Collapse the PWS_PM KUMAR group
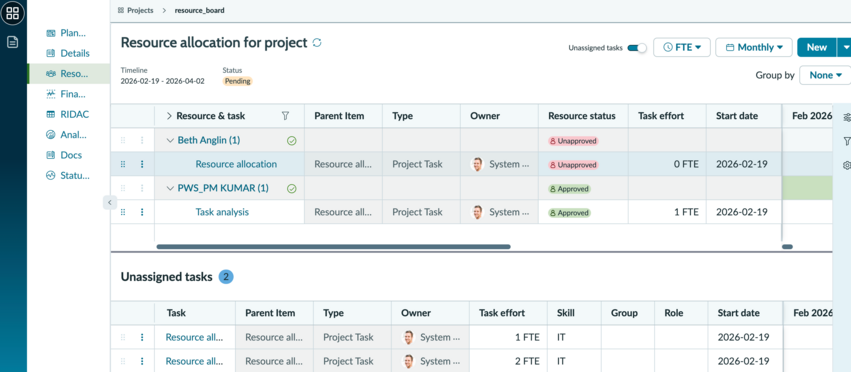This screenshot has width=851, height=372. pyautogui.click(x=170, y=188)
